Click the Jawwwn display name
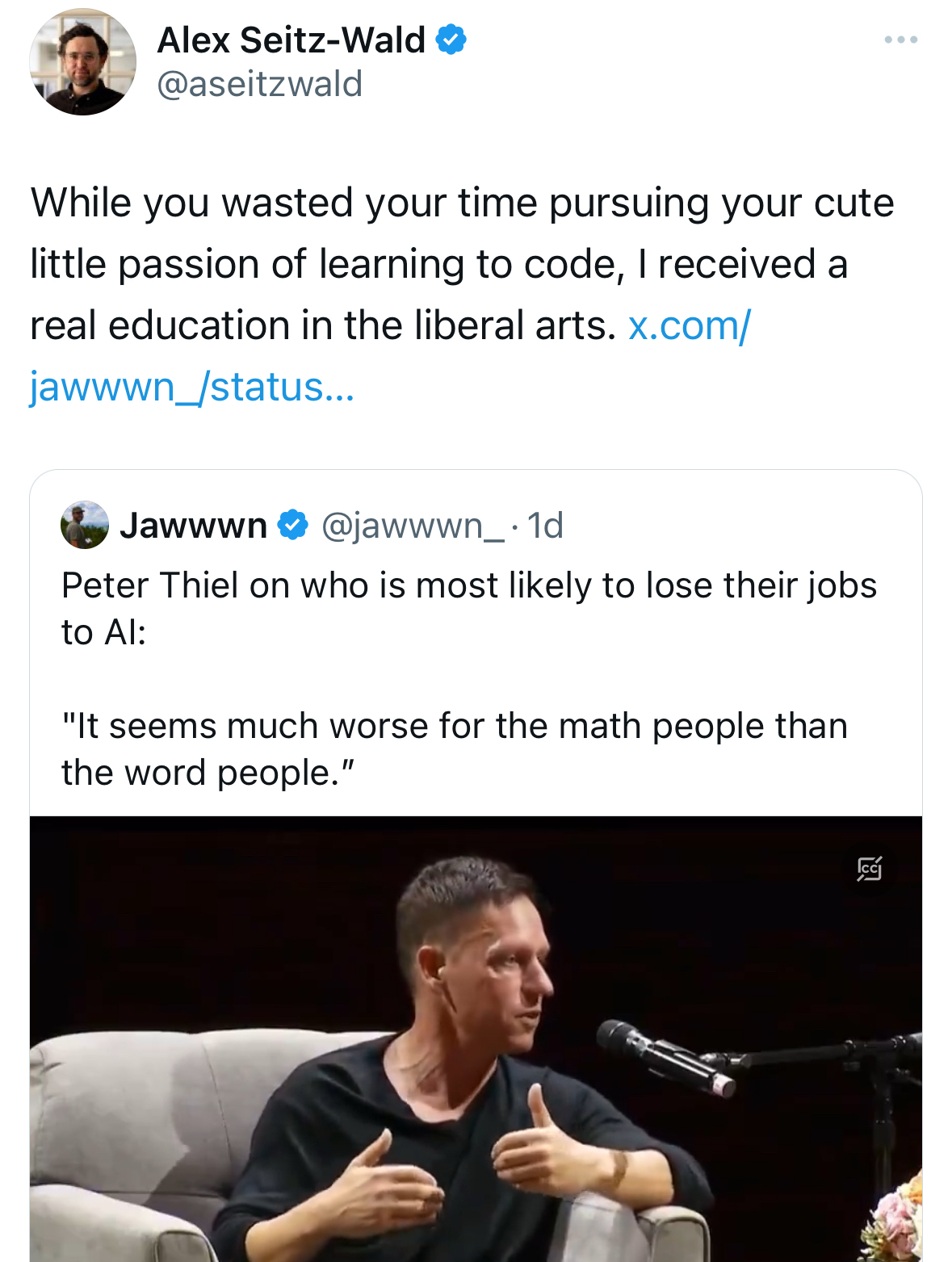 [194, 526]
